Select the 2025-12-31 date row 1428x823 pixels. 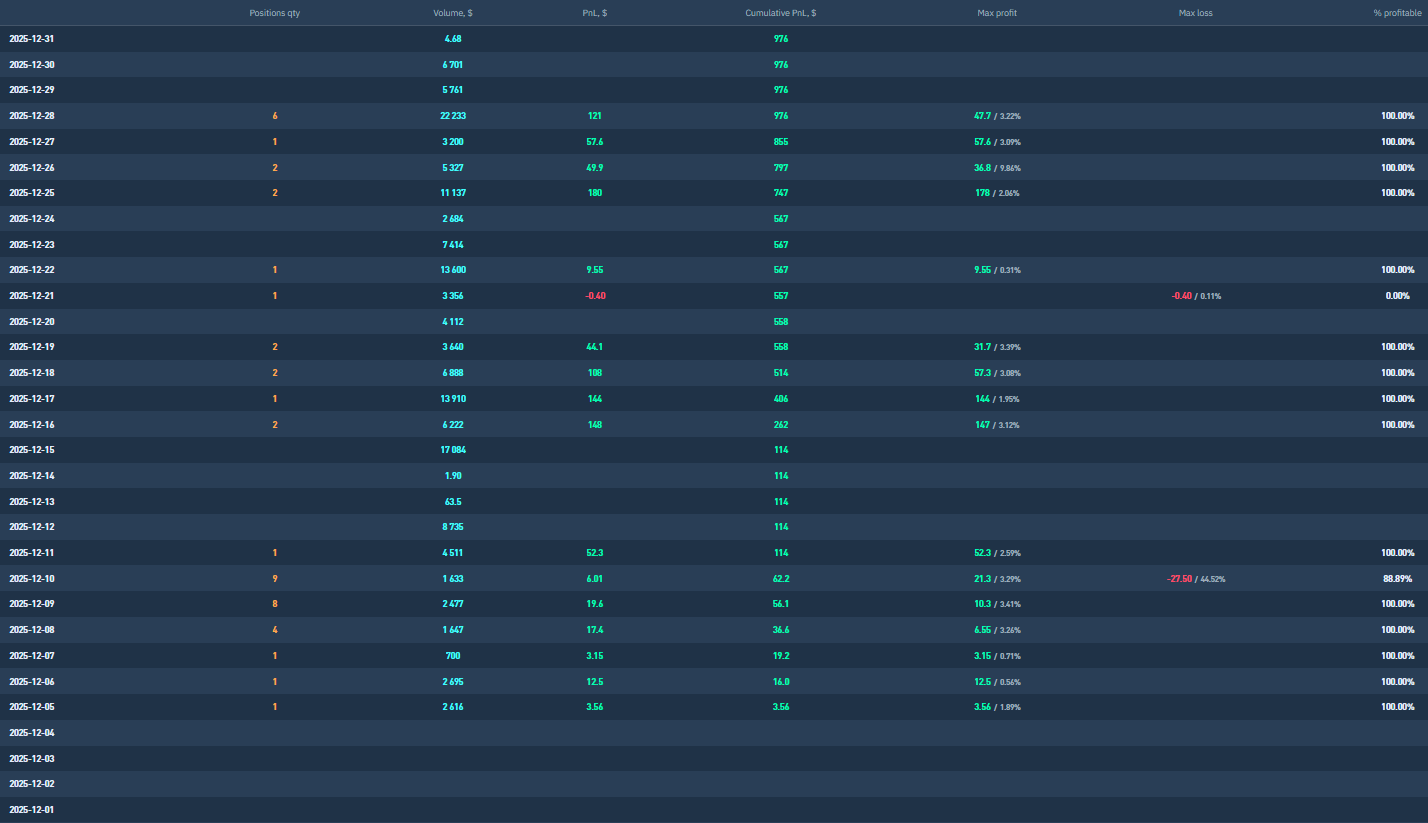(x=32, y=39)
